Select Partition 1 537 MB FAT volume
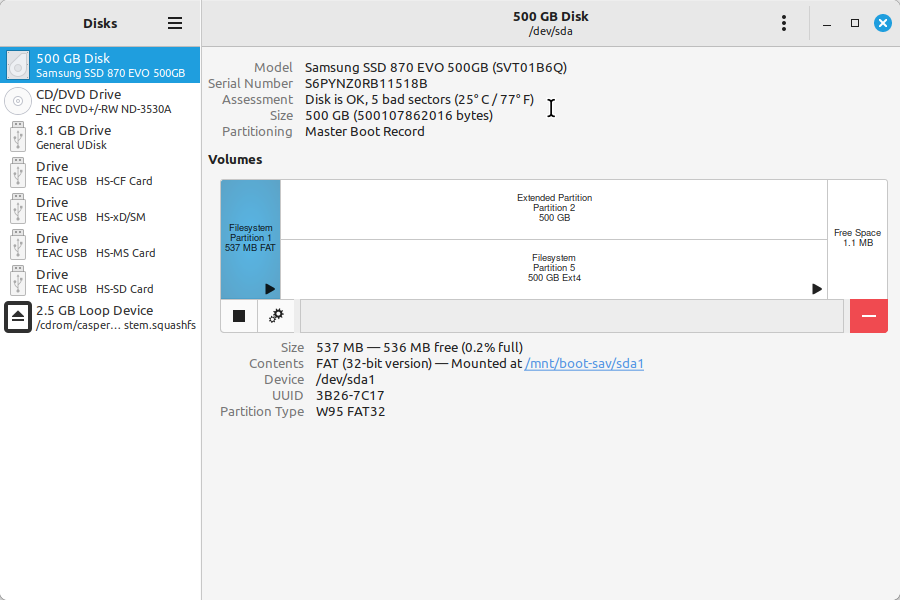The image size is (900, 600). [250, 238]
